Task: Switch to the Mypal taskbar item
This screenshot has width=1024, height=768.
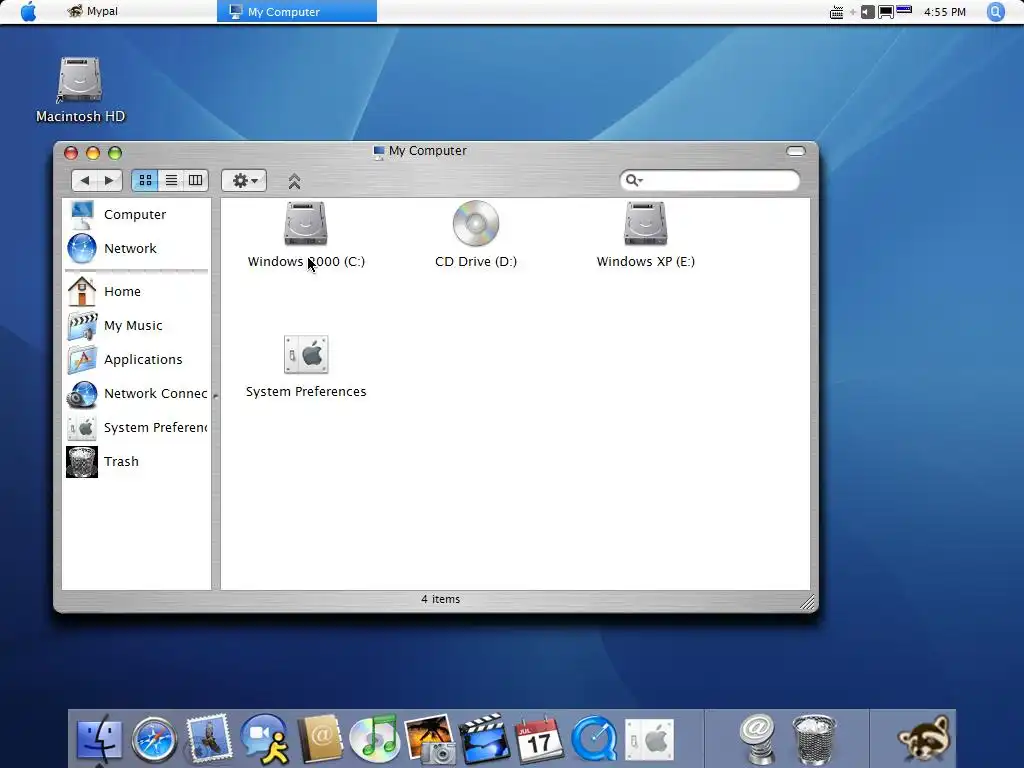Action: (93, 11)
